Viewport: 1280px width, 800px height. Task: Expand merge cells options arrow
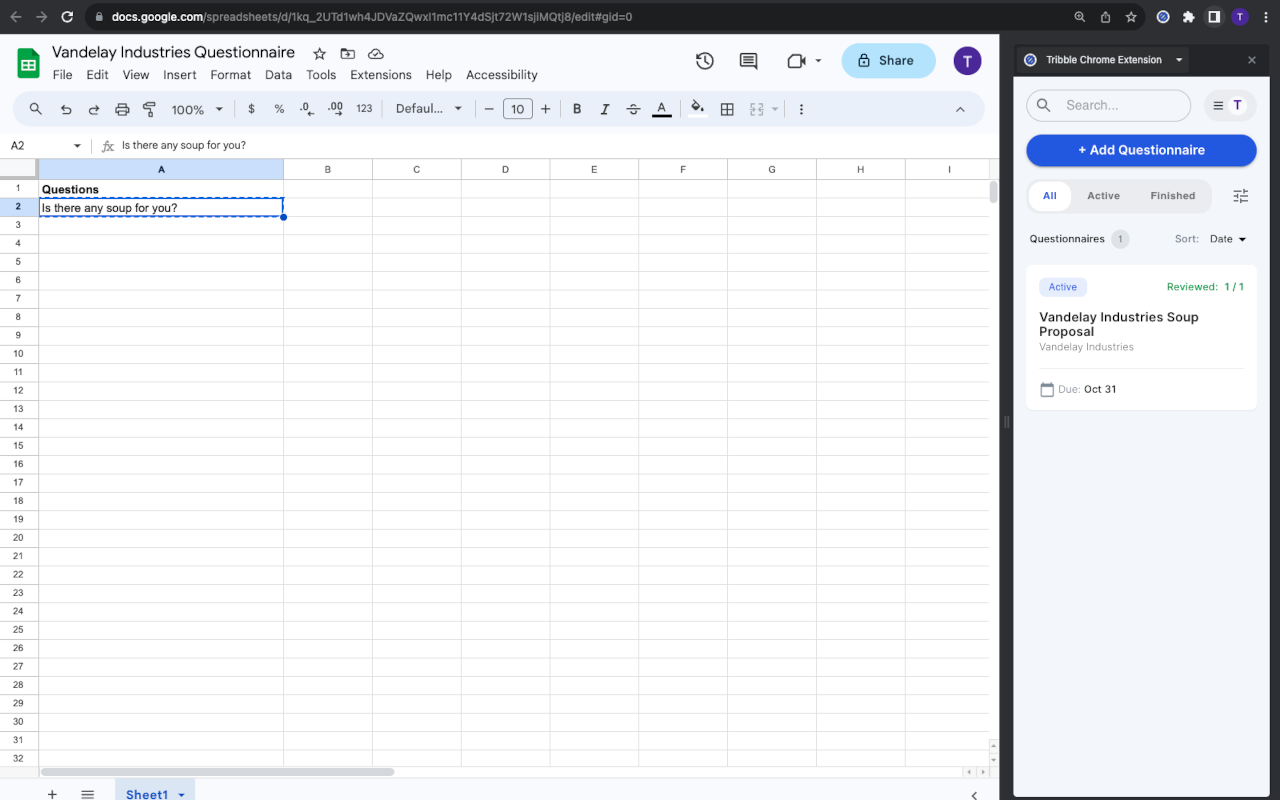775,109
